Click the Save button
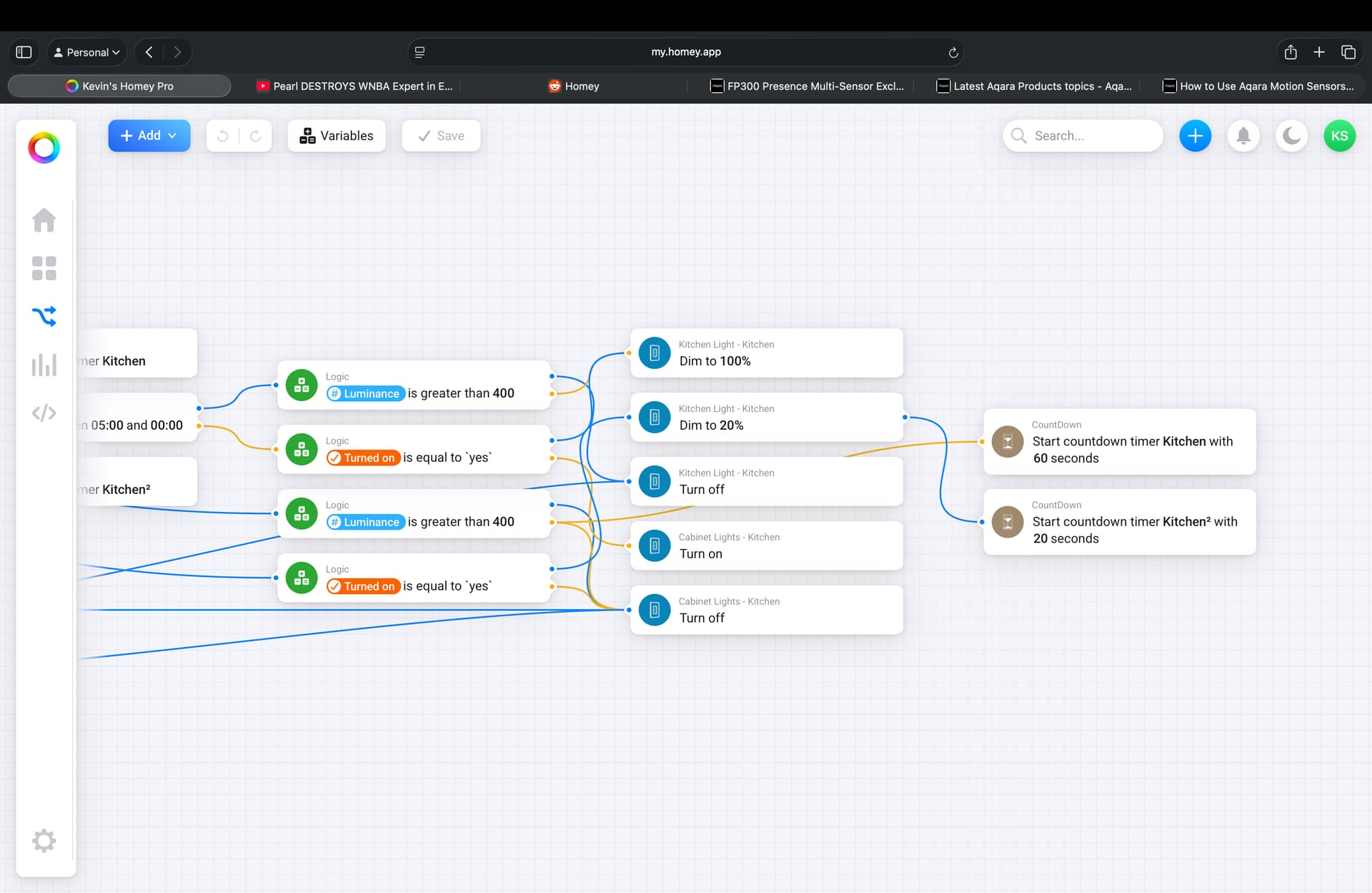 441,136
